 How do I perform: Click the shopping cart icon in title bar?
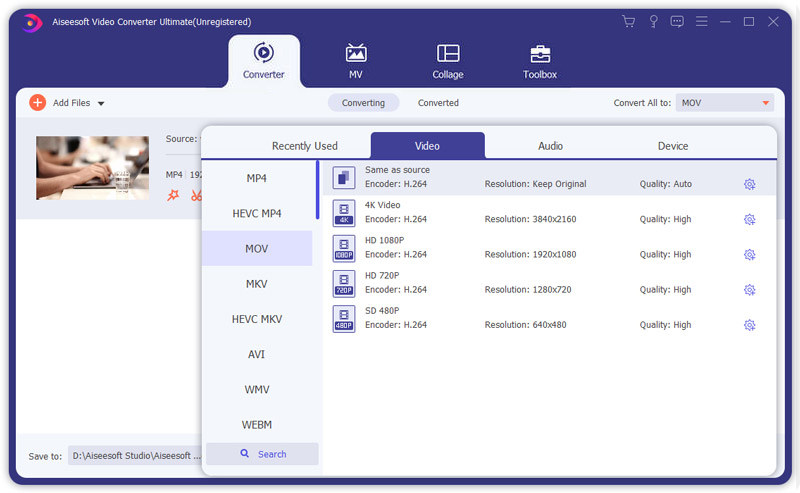tap(628, 21)
